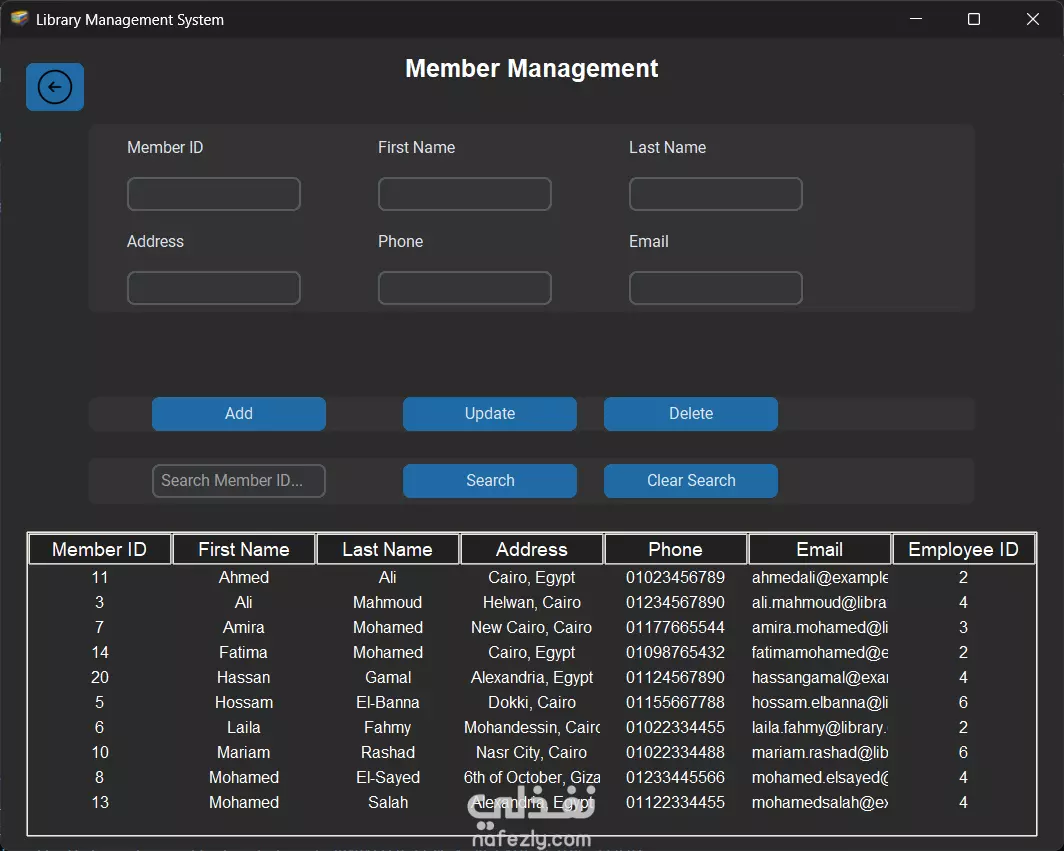The width and height of the screenshot is (1064, 851).
Task: Click the first name cell Fatima
Action: click(244, 653)
